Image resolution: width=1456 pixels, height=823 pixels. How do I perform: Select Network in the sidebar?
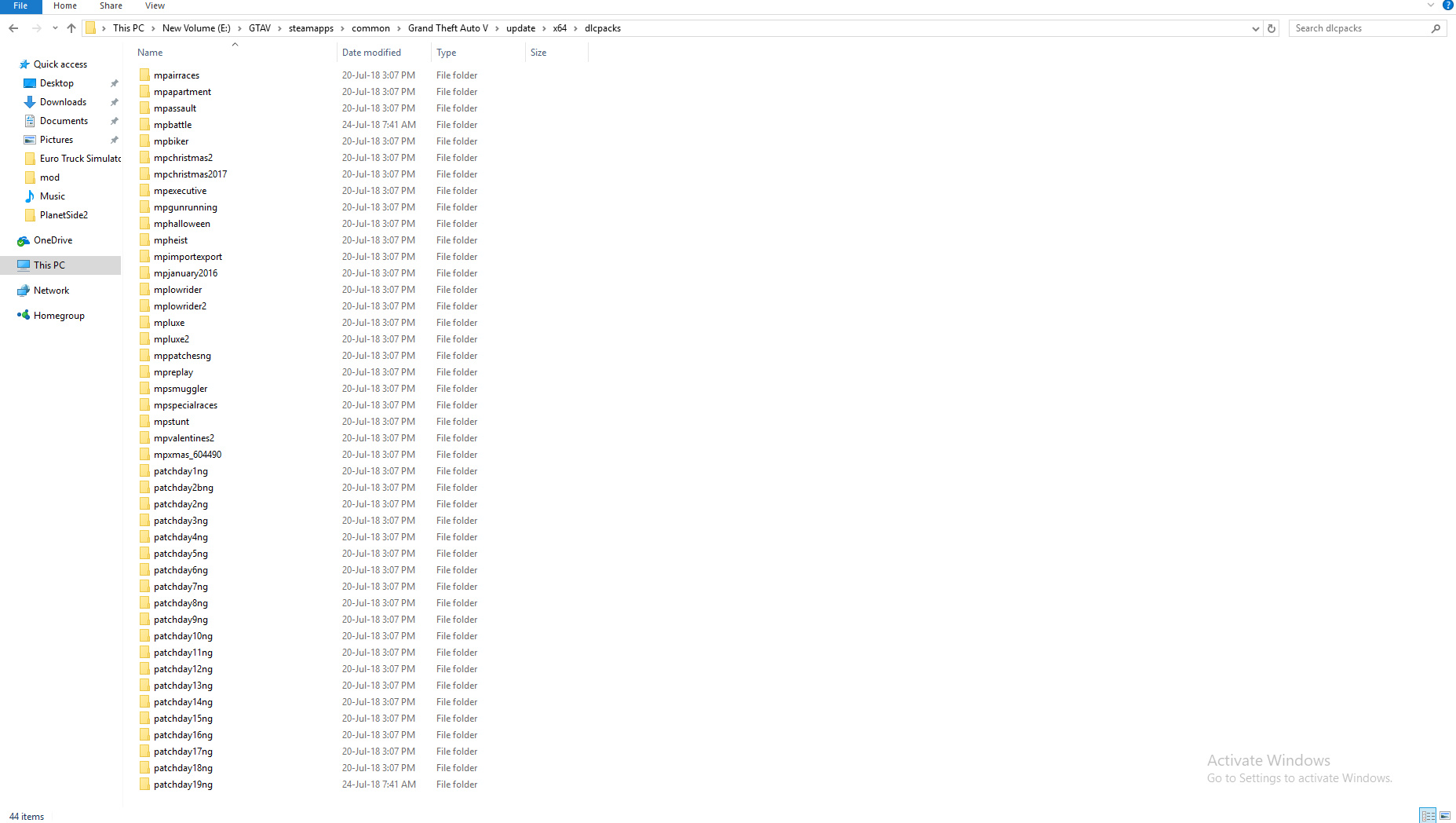point(52,290)
